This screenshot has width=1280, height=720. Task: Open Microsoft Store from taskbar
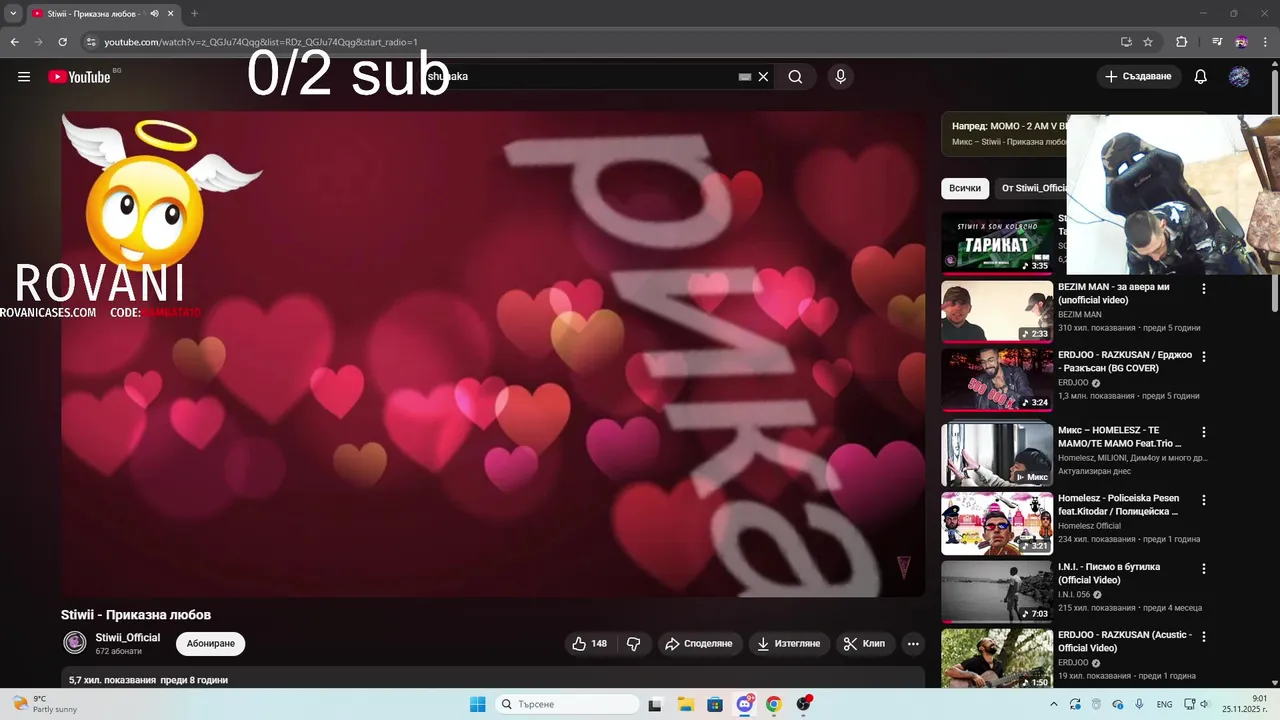click(715, 704)
